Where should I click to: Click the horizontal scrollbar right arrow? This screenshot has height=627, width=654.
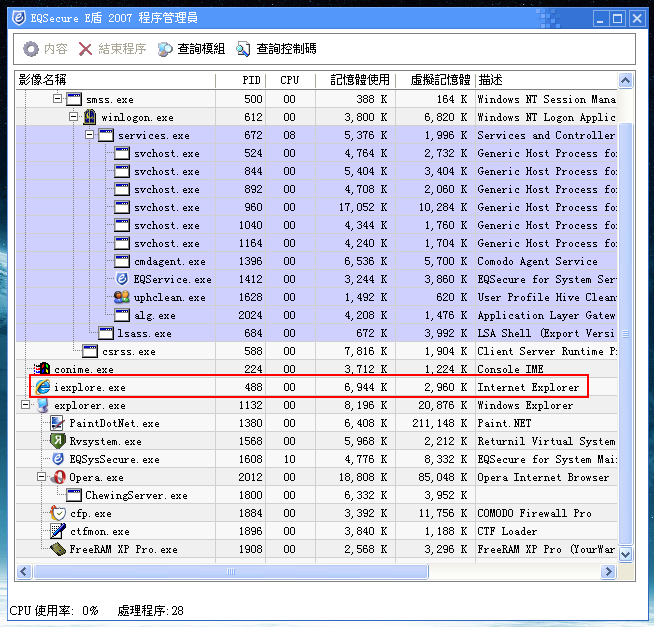coord(608,571)
